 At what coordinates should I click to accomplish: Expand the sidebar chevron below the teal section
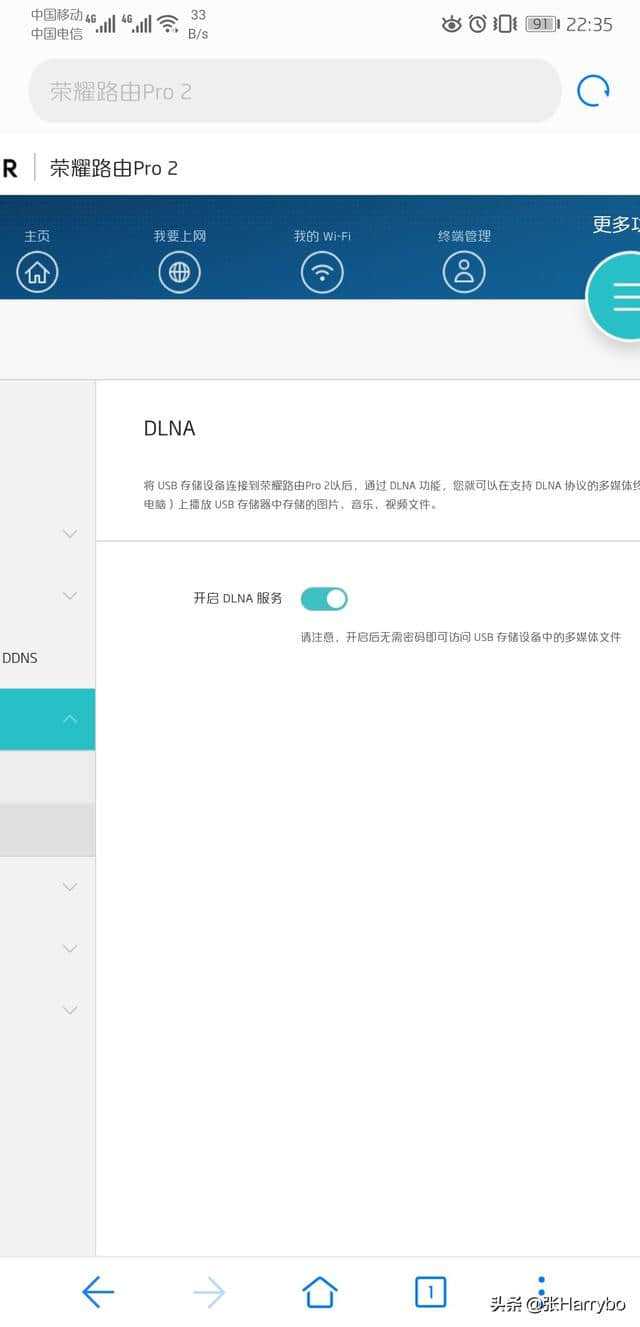(x=70, y=887)
